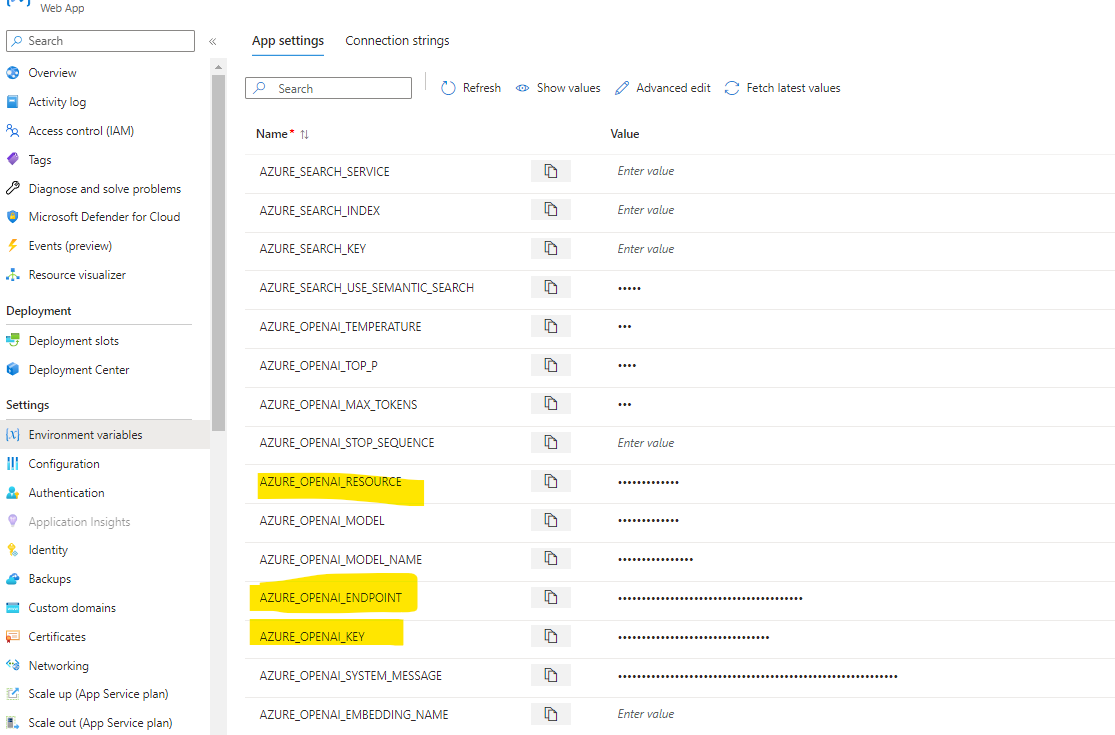Copy the AZURE_SEARCH_INDEX value

[550, 210]
